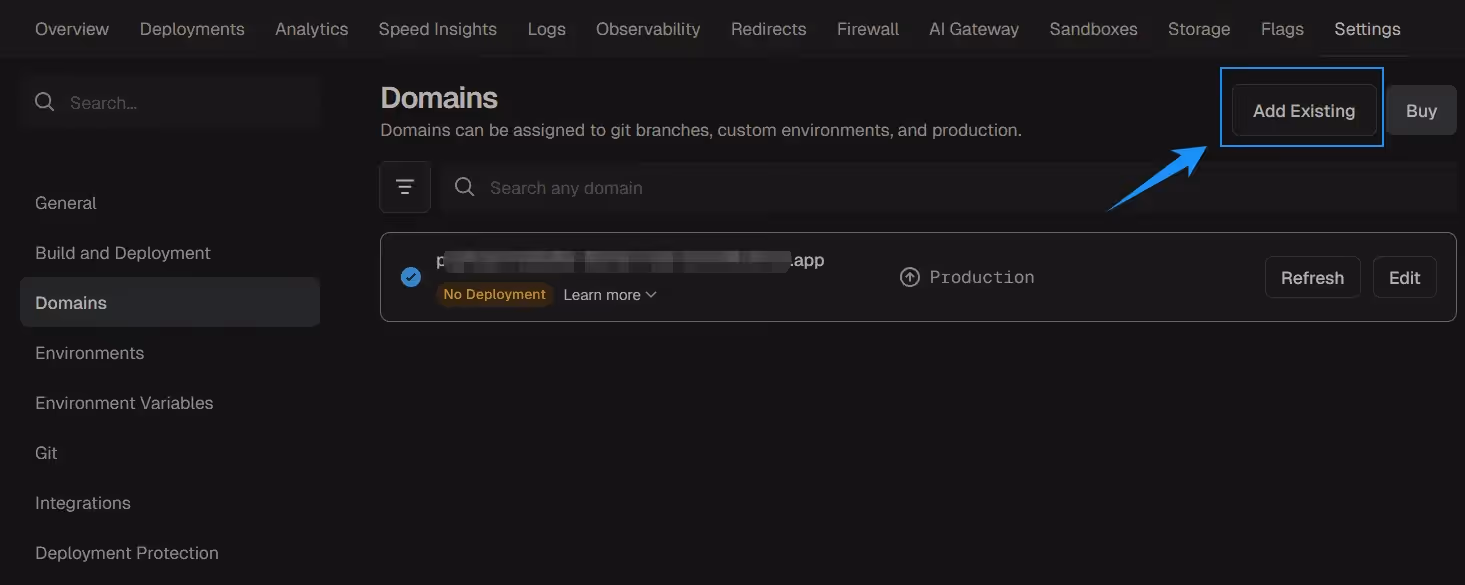Refresh the domain status
Image resolution: width=1465 pixels, height=585 pixels.
pos(1312,278)
